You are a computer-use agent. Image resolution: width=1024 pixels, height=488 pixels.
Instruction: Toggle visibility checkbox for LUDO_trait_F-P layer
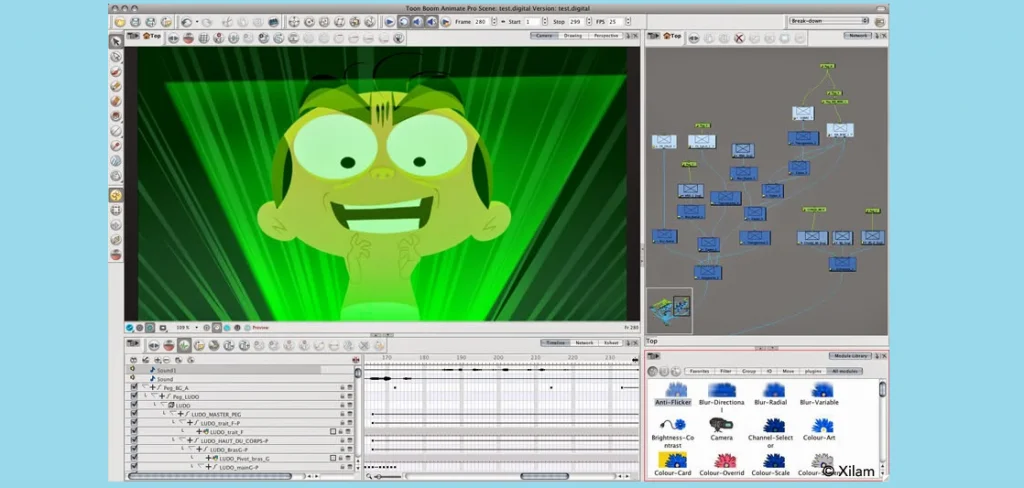point(134,423)
